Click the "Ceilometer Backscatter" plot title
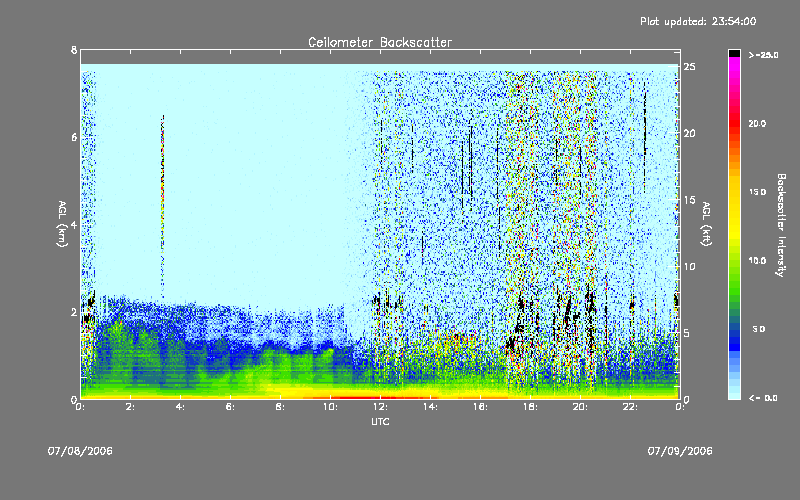The width and height of the screenshot is (800, 500). (x=380, y=42)
